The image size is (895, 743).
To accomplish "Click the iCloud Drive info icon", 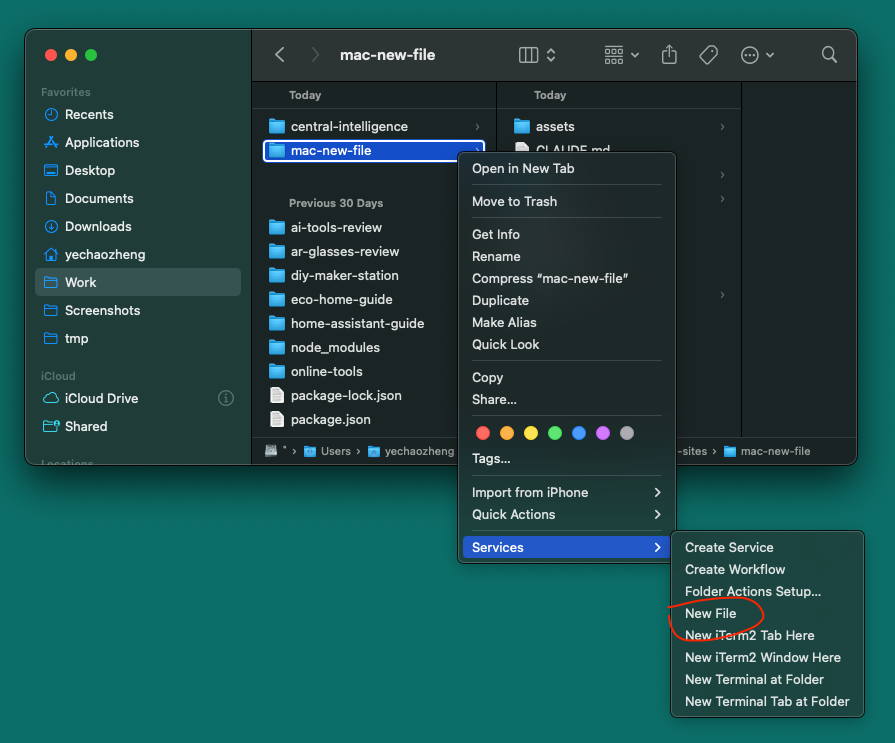I will [x=226, y=398].
